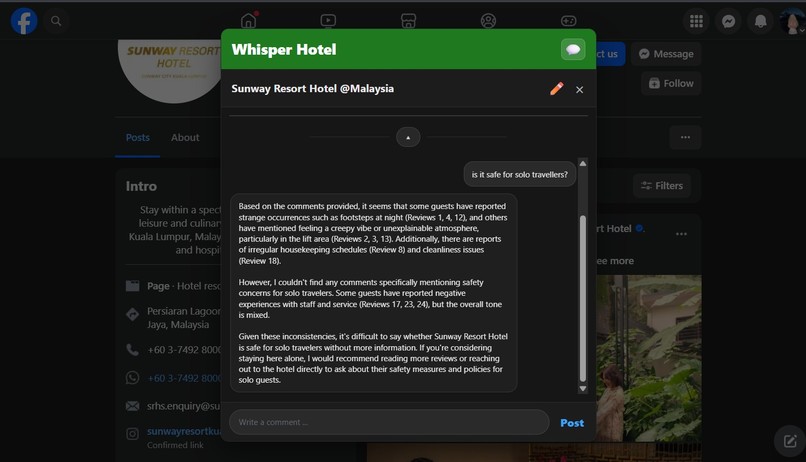Open the Groups icon in top bar
Screen dimensions: 806x462
488,21
